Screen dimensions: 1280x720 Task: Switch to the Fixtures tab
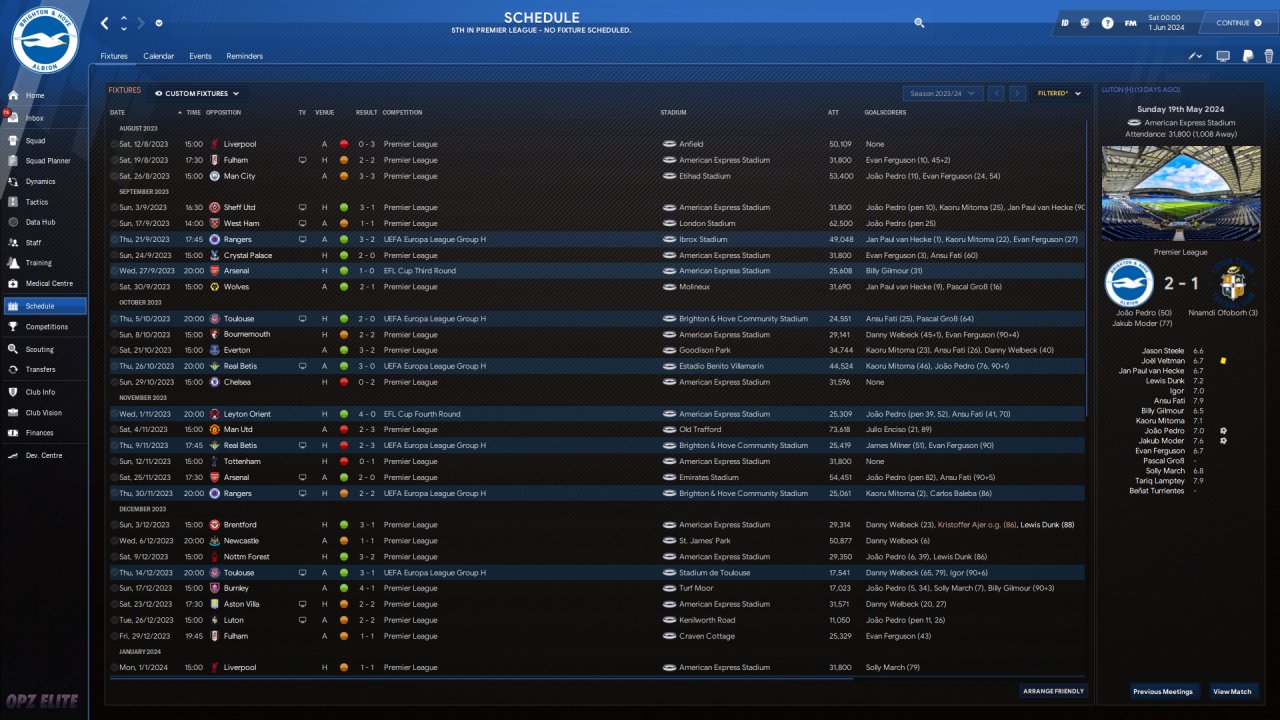click(x=114, y=56)
